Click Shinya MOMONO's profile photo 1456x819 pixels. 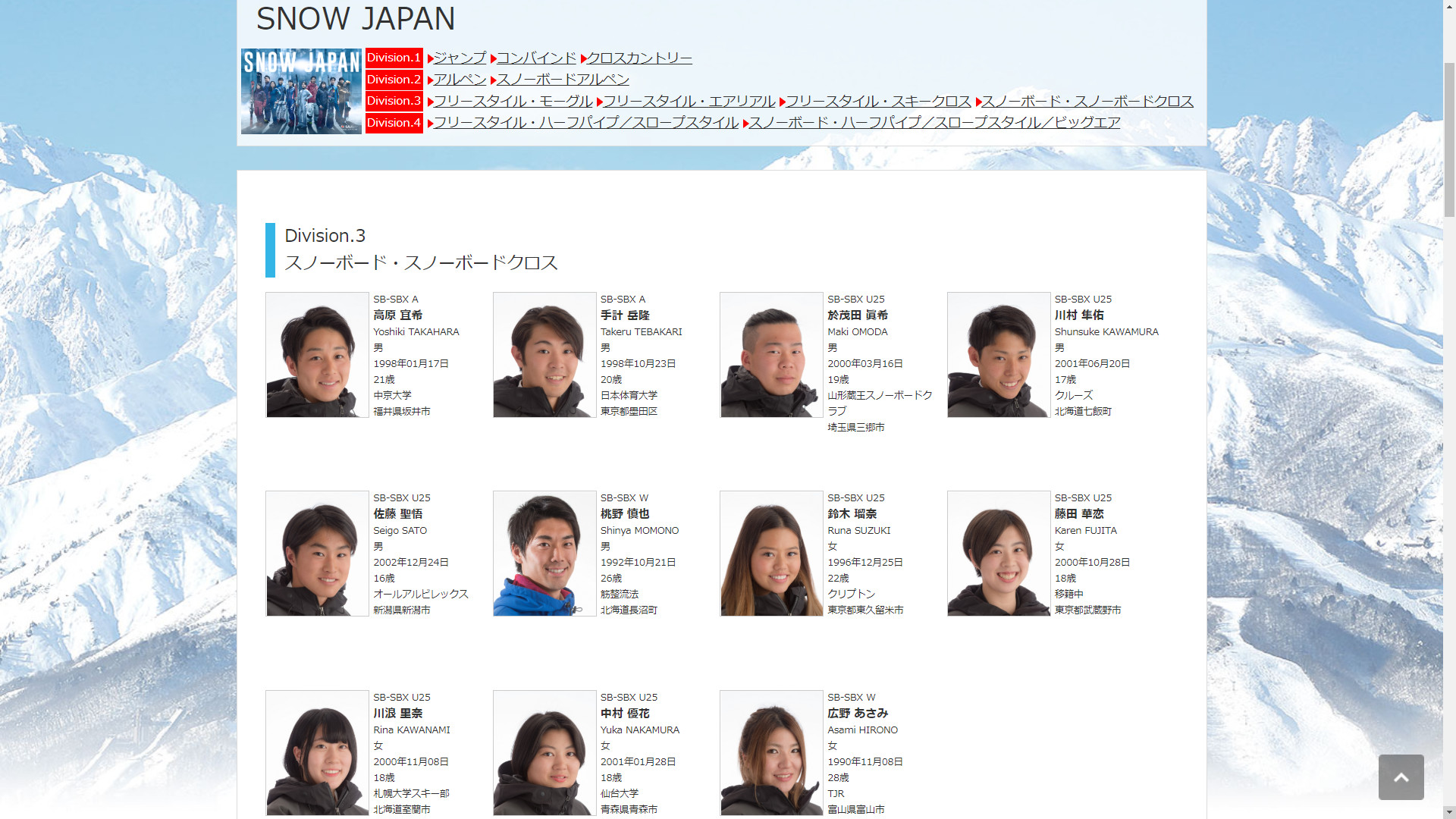(544, 554)
